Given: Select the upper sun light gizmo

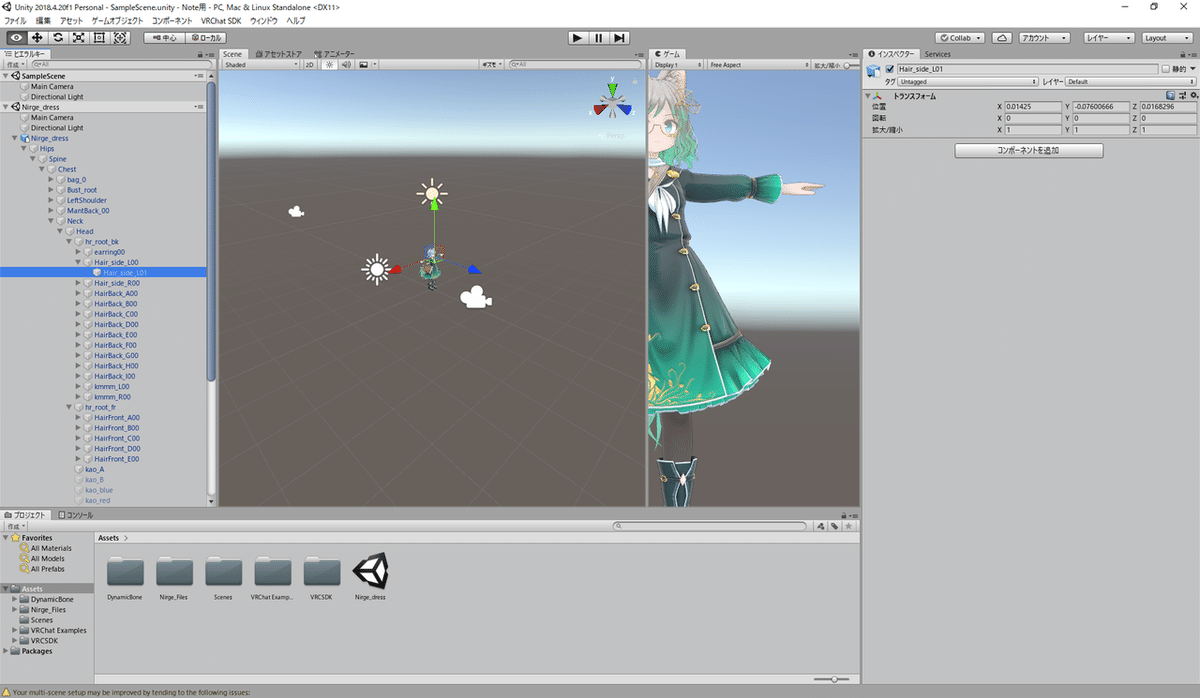Looking at the screenshot, I should click(x=432, y=193).
